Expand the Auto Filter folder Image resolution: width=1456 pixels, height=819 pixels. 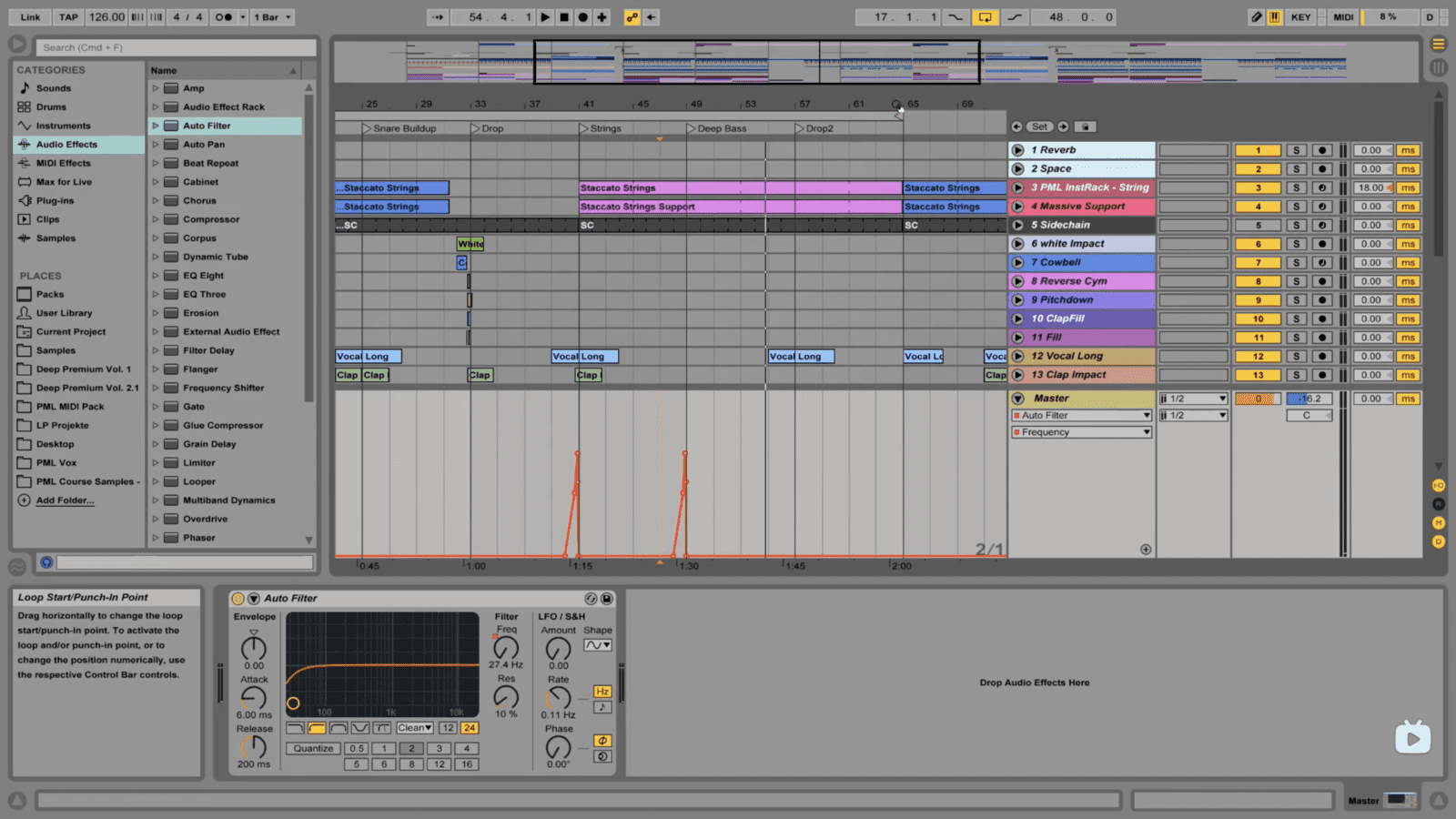point(156,126)
